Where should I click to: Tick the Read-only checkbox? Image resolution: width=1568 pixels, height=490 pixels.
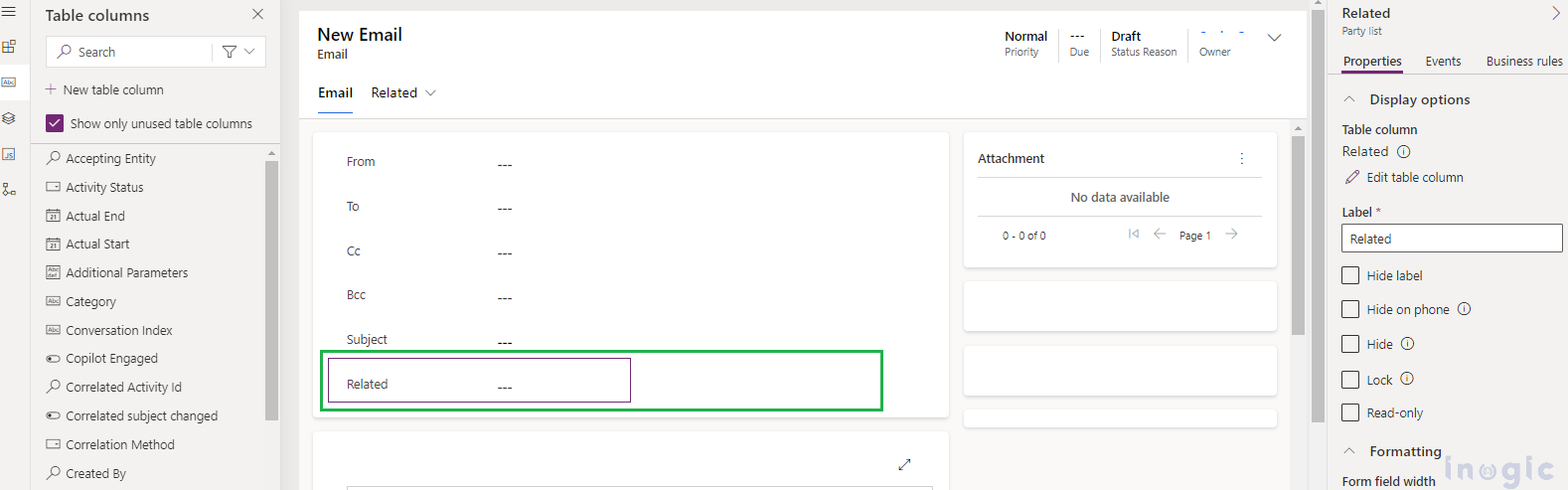pyautogui.click(x=1350, y=412)
